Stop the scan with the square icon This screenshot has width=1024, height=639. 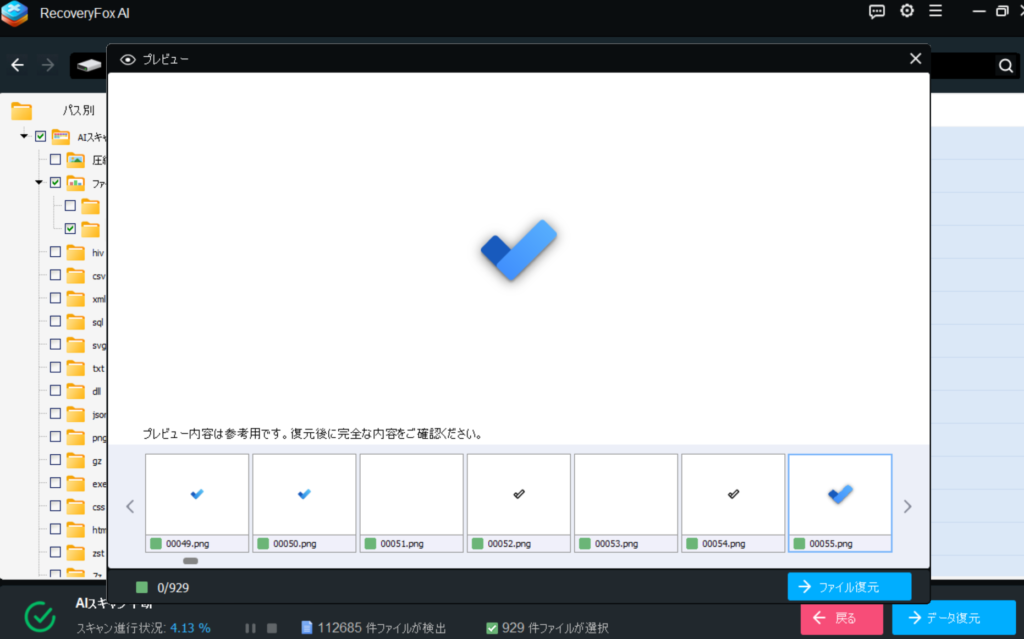272,628
